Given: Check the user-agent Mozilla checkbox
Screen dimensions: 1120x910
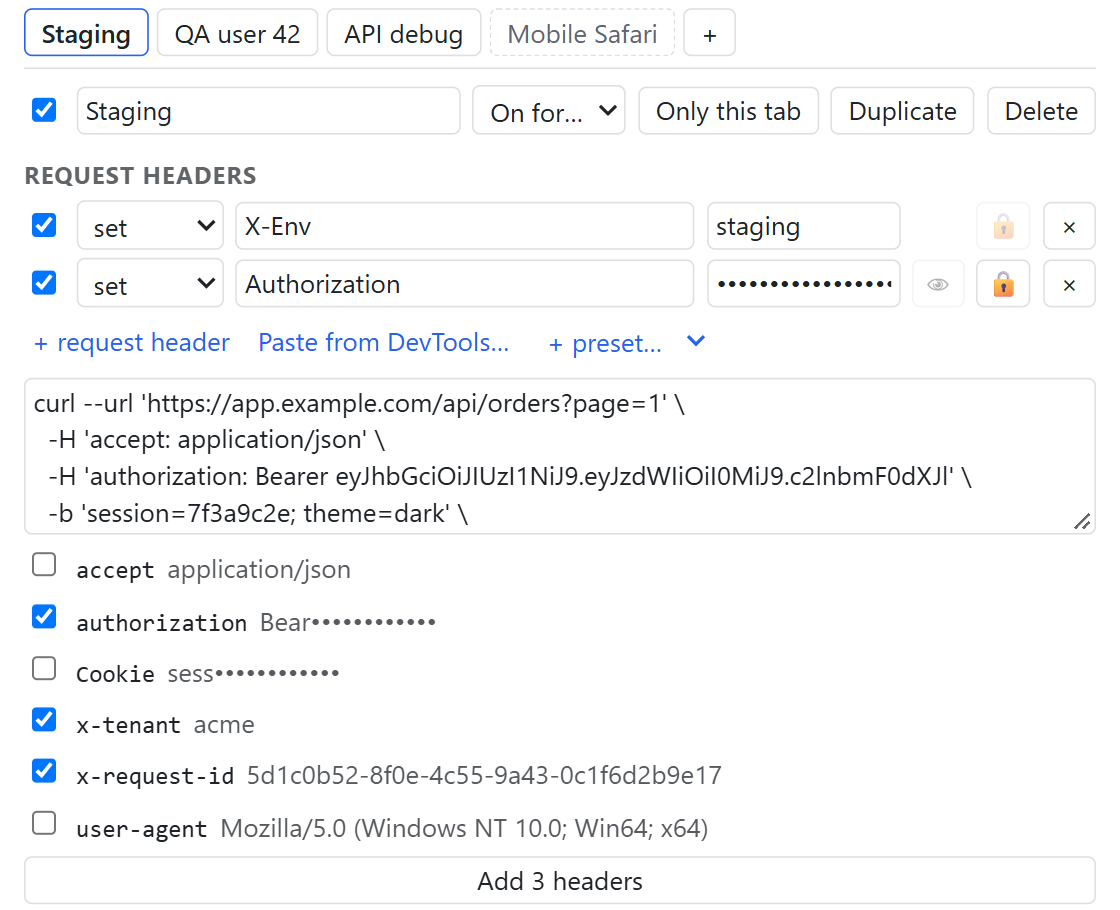Looking at the screenshot, I should click(44, 823).
